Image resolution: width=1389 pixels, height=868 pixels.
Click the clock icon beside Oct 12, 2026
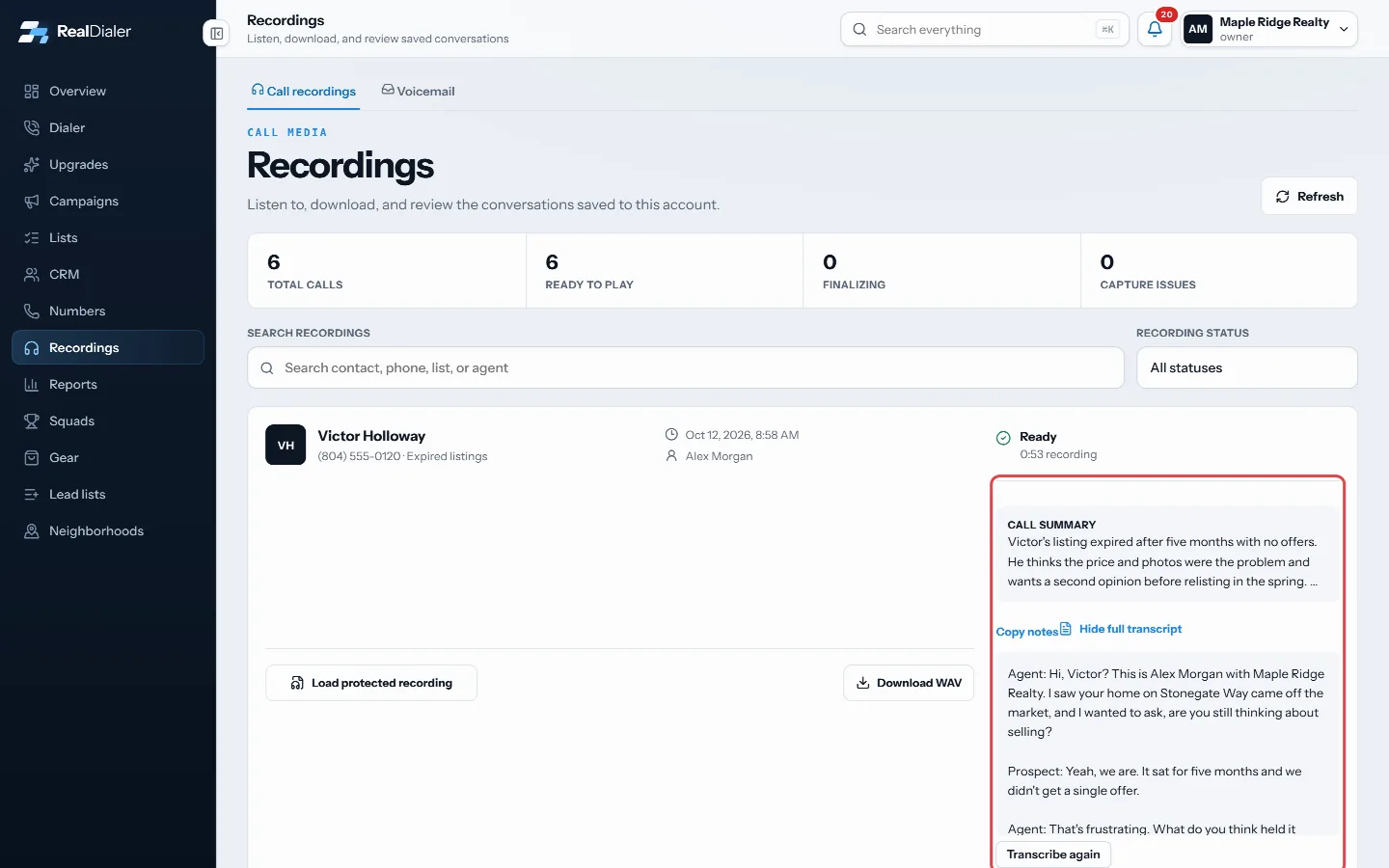[672, 435]
